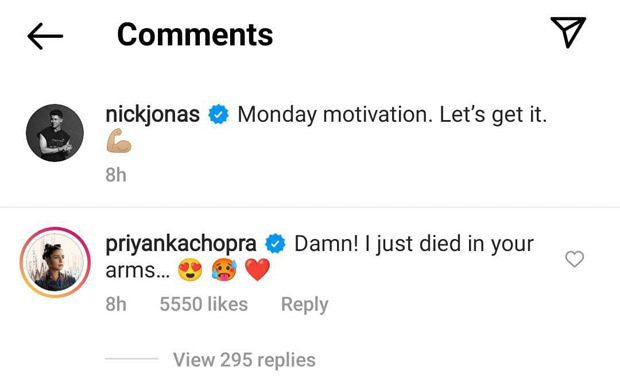
Task: Tap the paper plane share icon
Action: coord(569,32)
